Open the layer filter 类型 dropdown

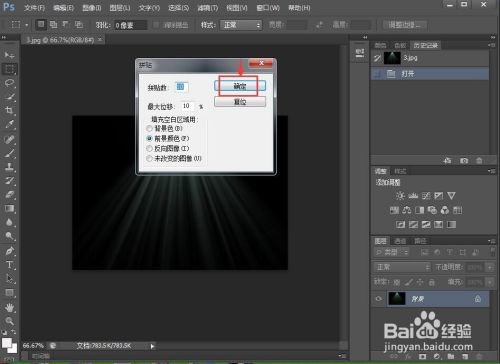coord(391,252)
